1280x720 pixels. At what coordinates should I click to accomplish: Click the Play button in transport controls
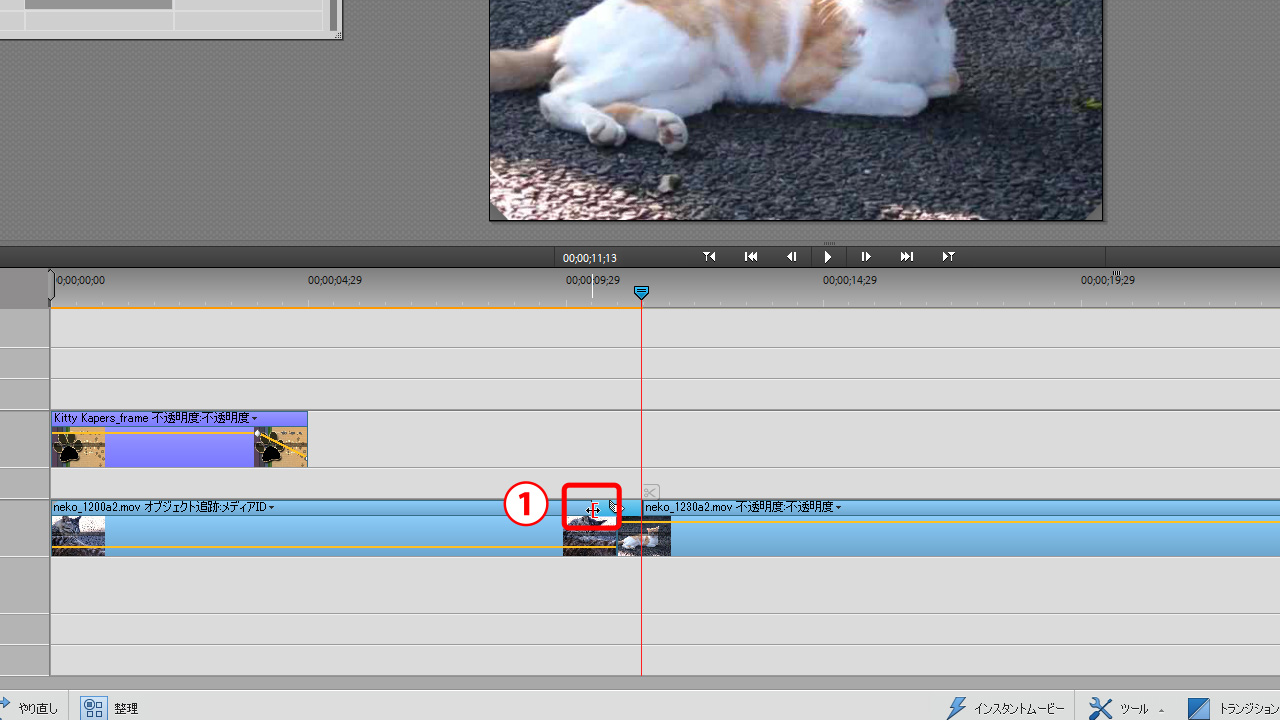828,257
